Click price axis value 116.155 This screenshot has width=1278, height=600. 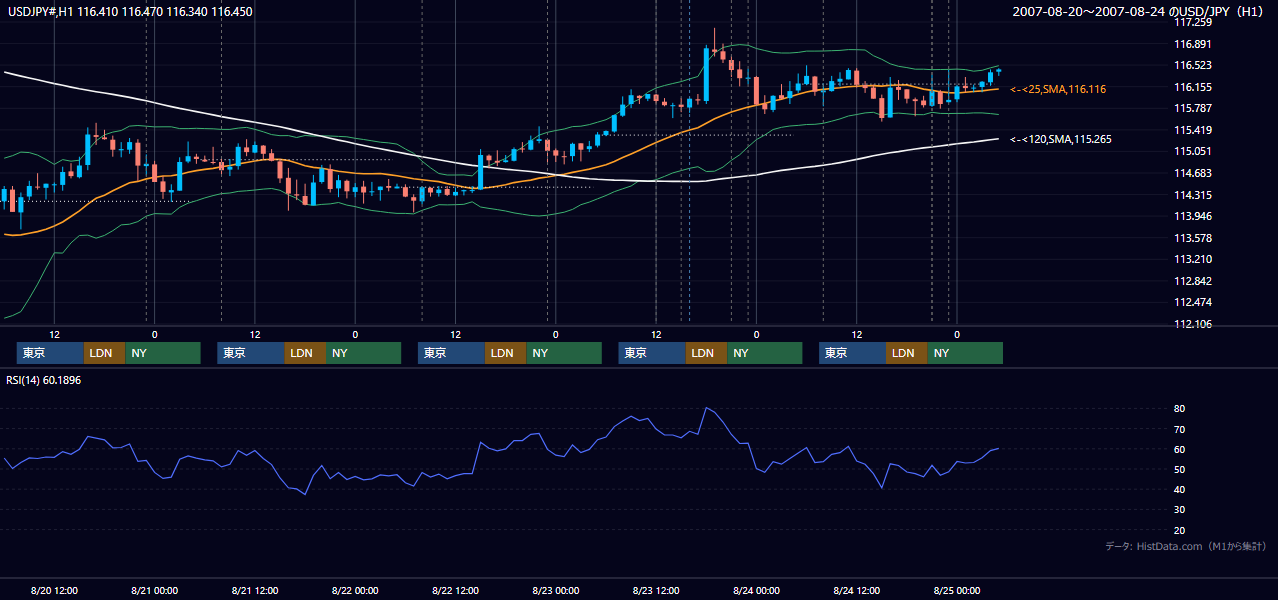[1192, 87]
